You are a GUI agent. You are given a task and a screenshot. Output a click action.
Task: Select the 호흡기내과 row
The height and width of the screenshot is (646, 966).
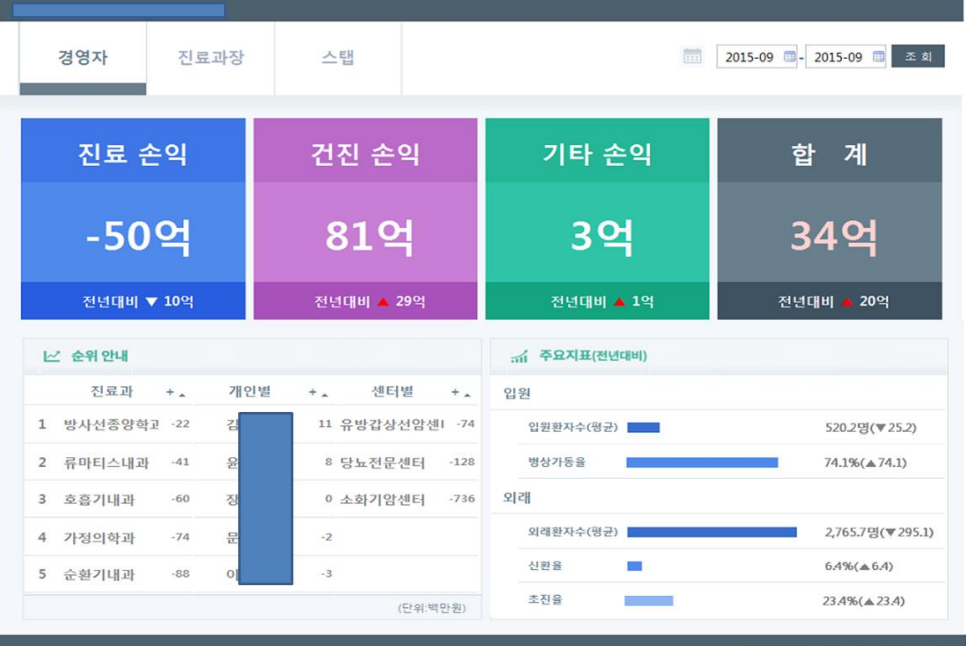click(110, 499)
